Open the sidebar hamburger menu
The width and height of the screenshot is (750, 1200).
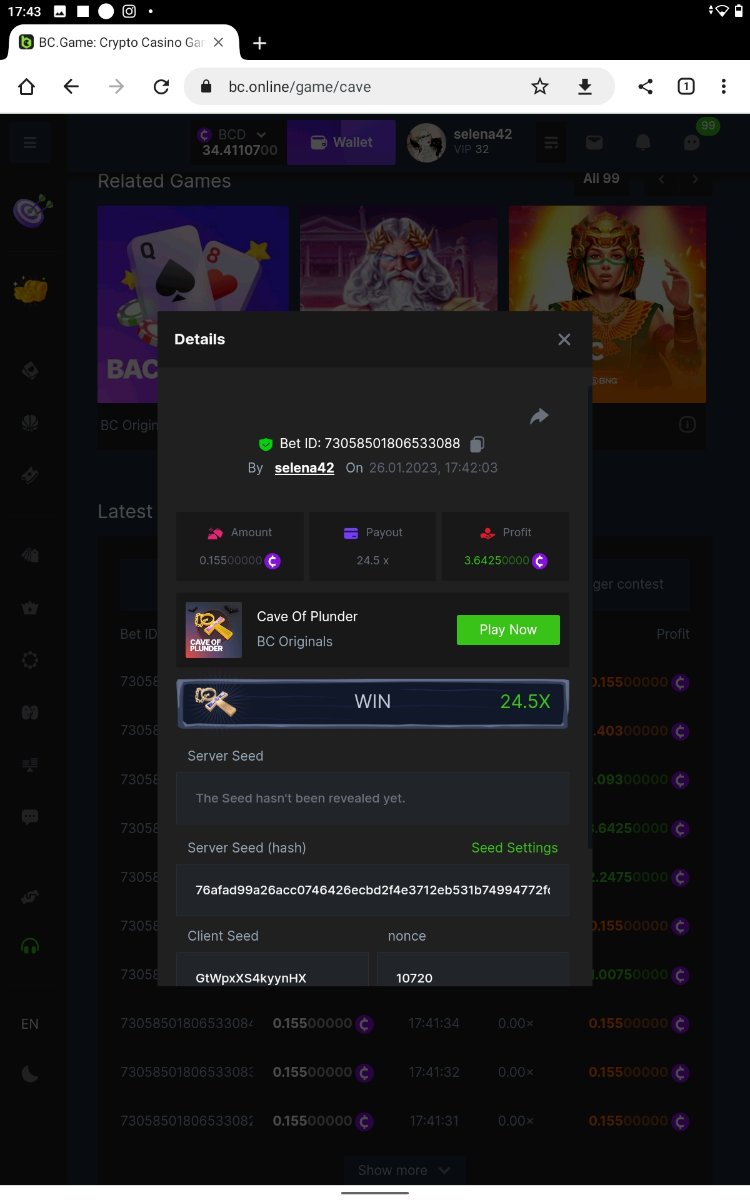30,143
